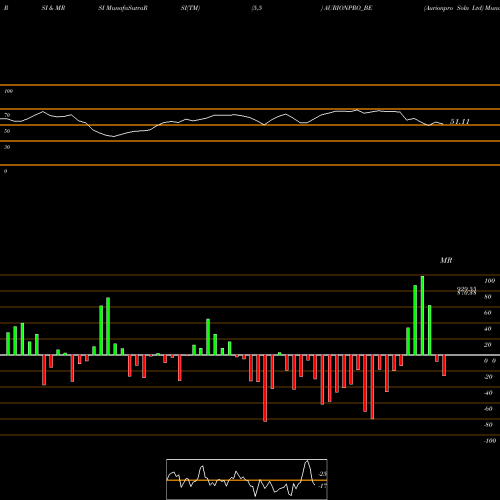Click the 'Aurionpro Solu Ltd' company name text
The image size is (500, 500).
tap(453, 8)
